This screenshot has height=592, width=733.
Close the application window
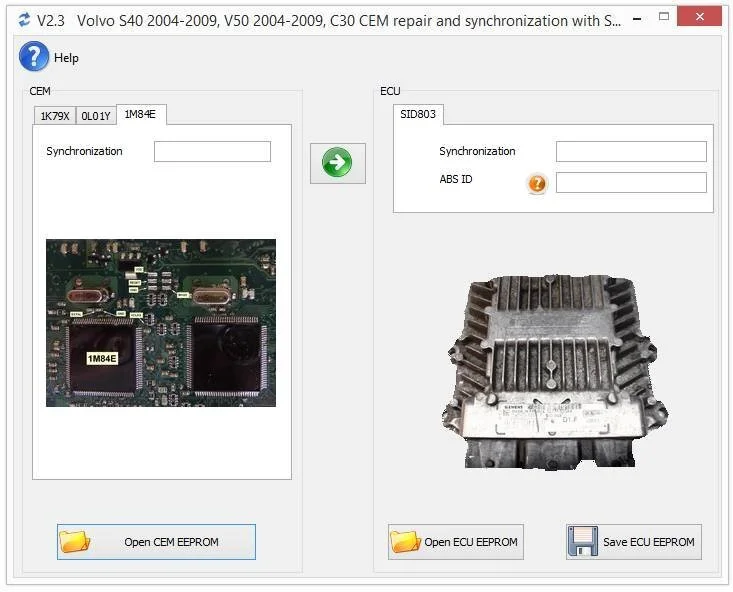[x=699, y=17]
